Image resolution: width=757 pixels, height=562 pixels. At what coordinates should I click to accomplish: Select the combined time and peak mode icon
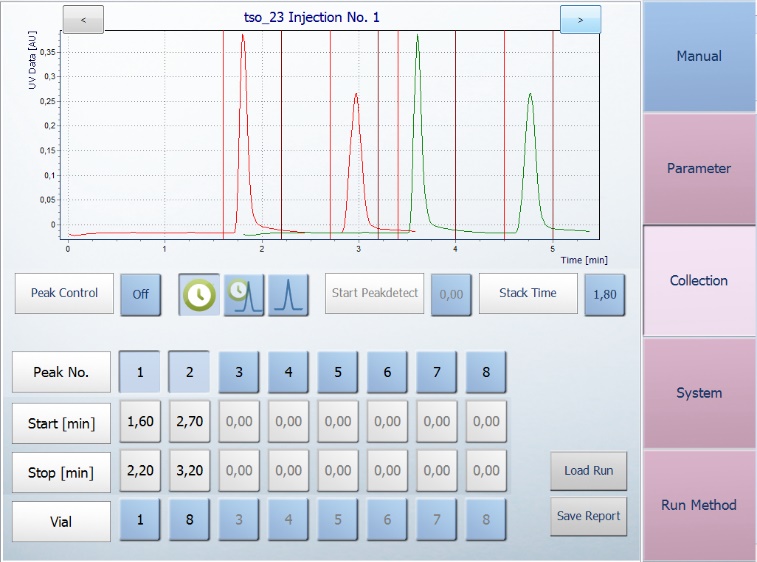243,295
